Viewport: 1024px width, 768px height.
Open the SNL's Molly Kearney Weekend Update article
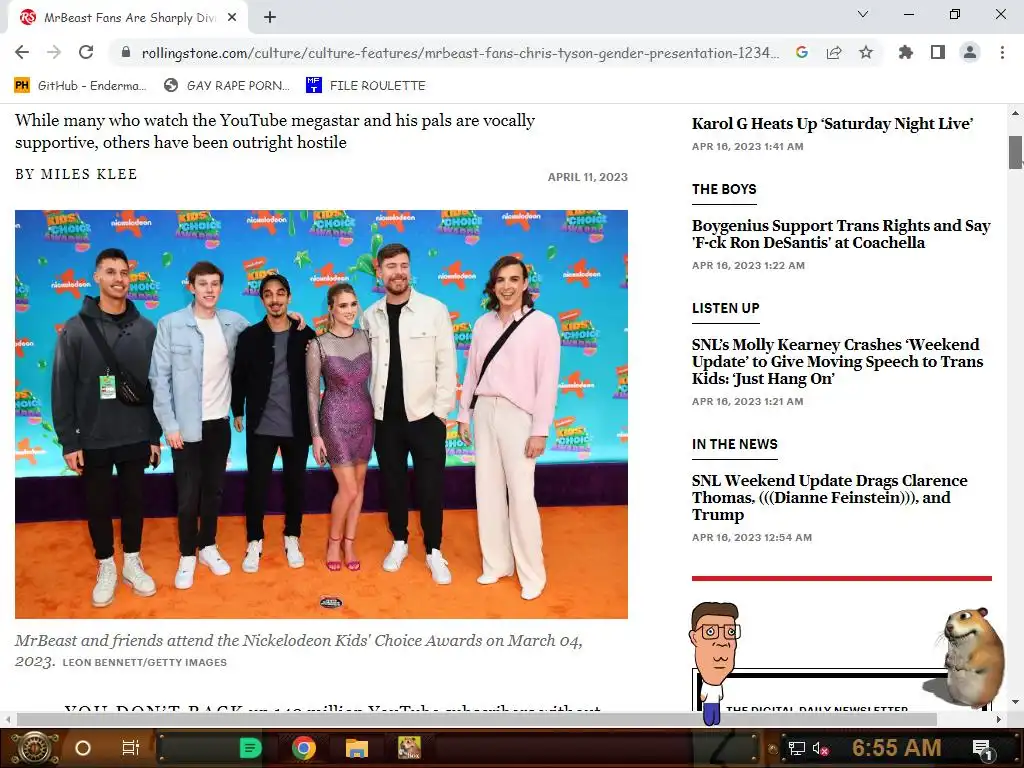837,361
